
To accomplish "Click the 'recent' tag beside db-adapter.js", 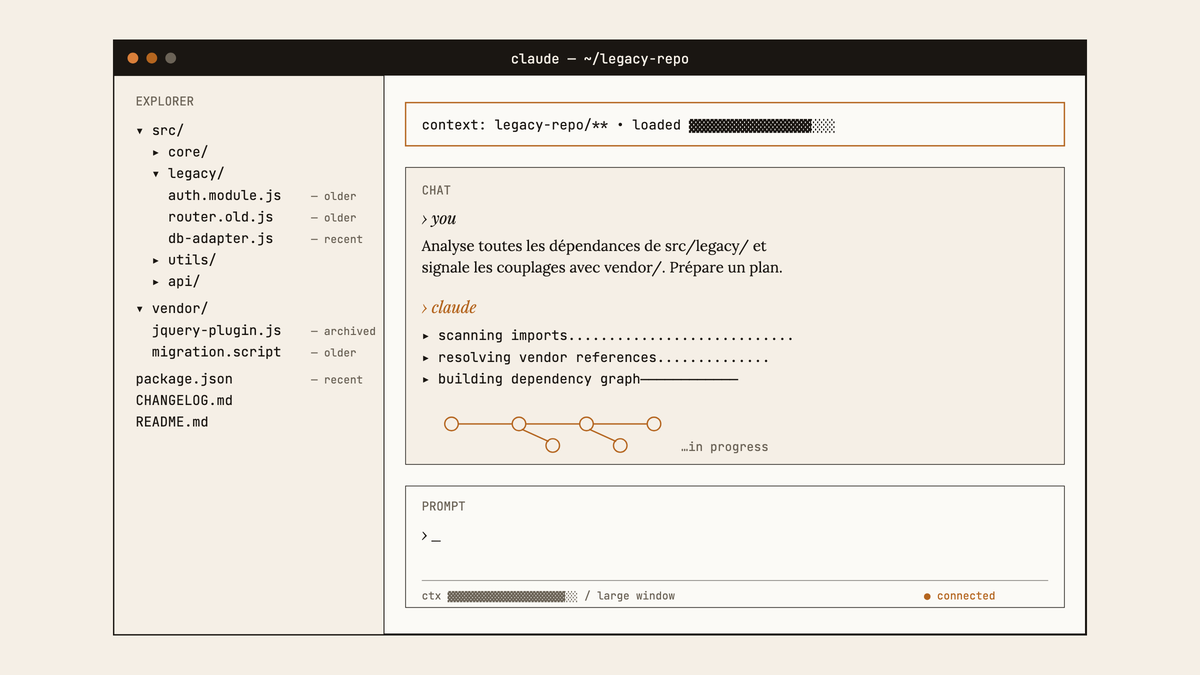I will coord(343,239).
